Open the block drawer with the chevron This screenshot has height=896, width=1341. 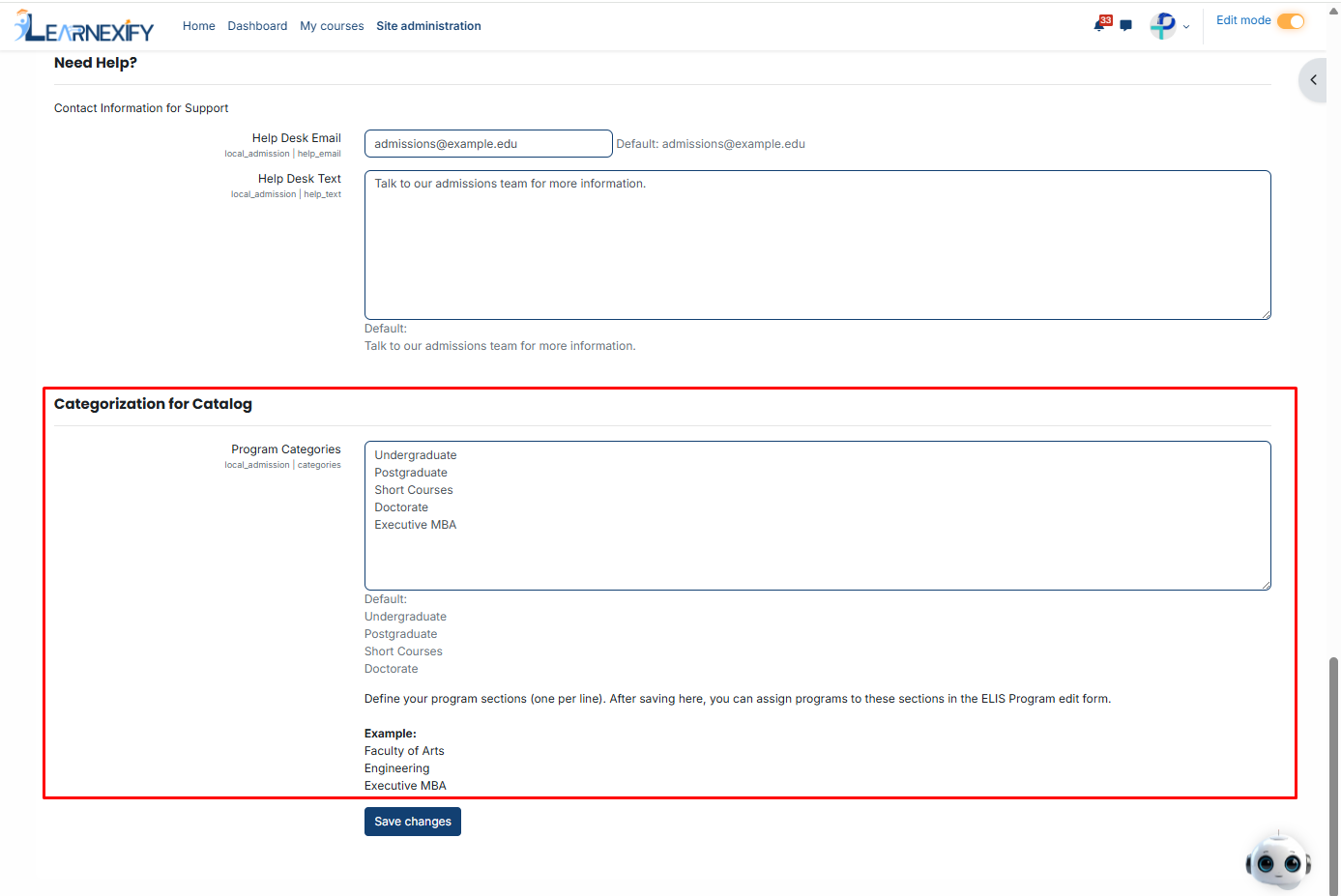pos(1313,80)
